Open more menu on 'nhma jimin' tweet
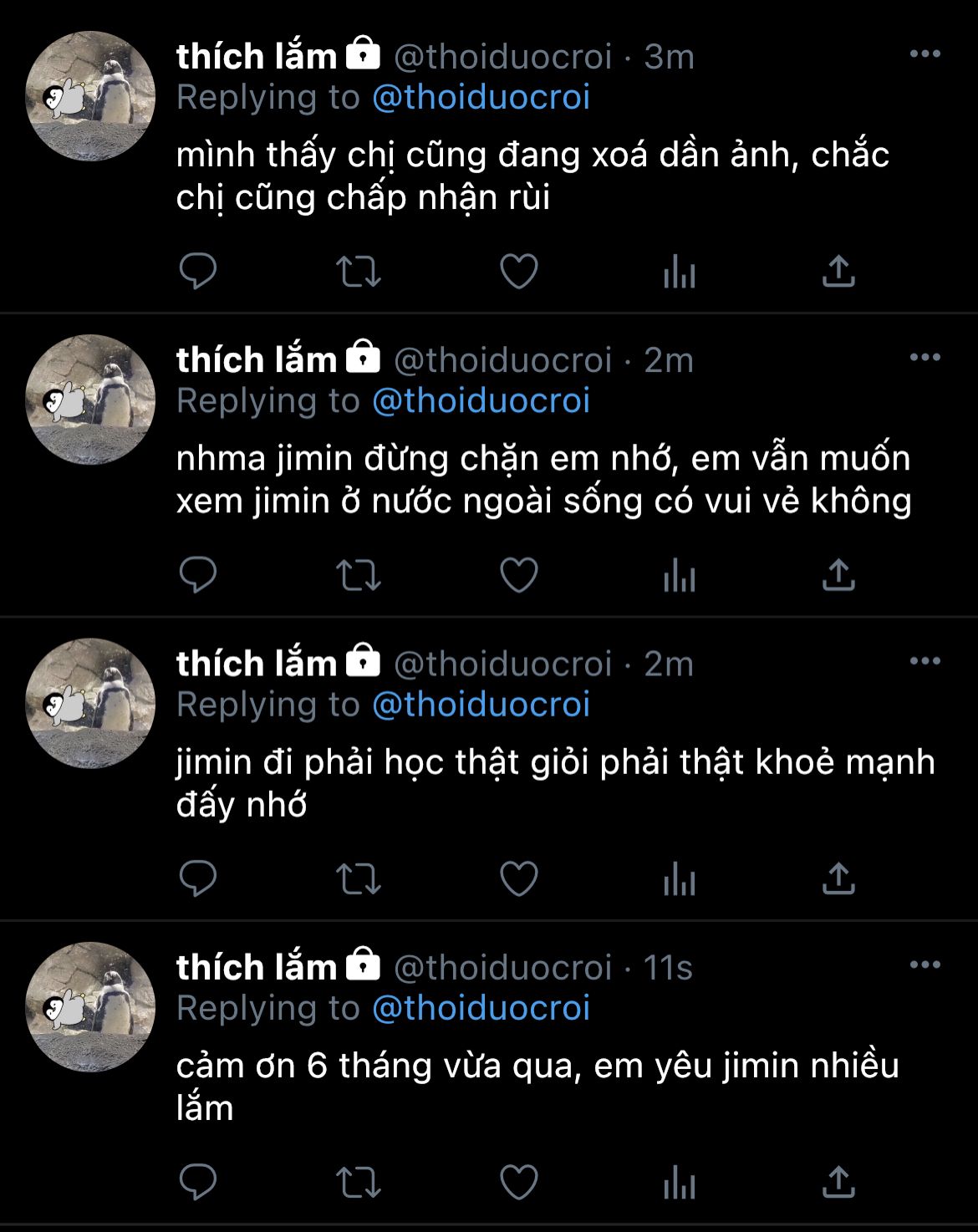The image size is (978, 1232). (925, 358)
